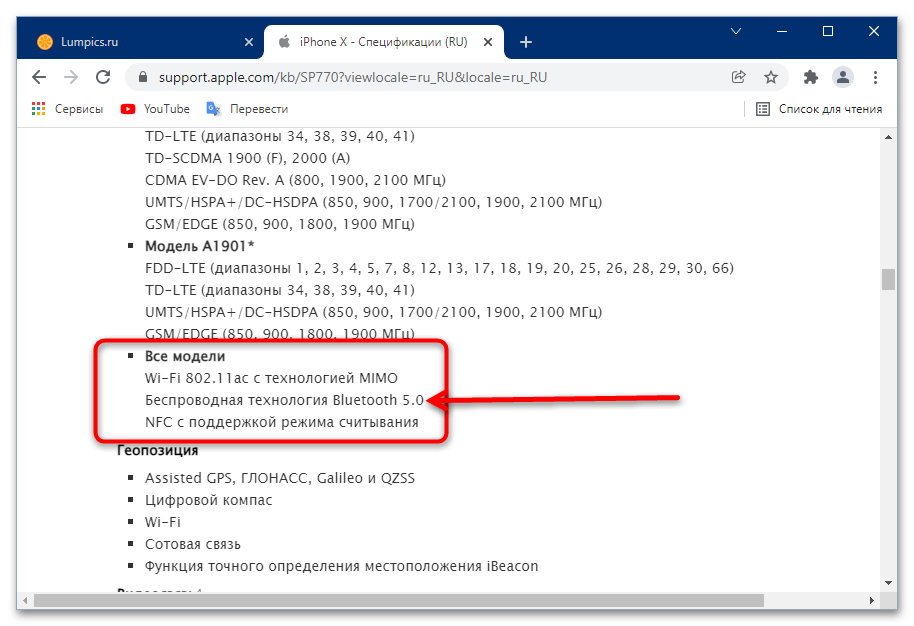Reload the Apple support page
Screen dimensions: 914x626
click(x=103, y=77)
